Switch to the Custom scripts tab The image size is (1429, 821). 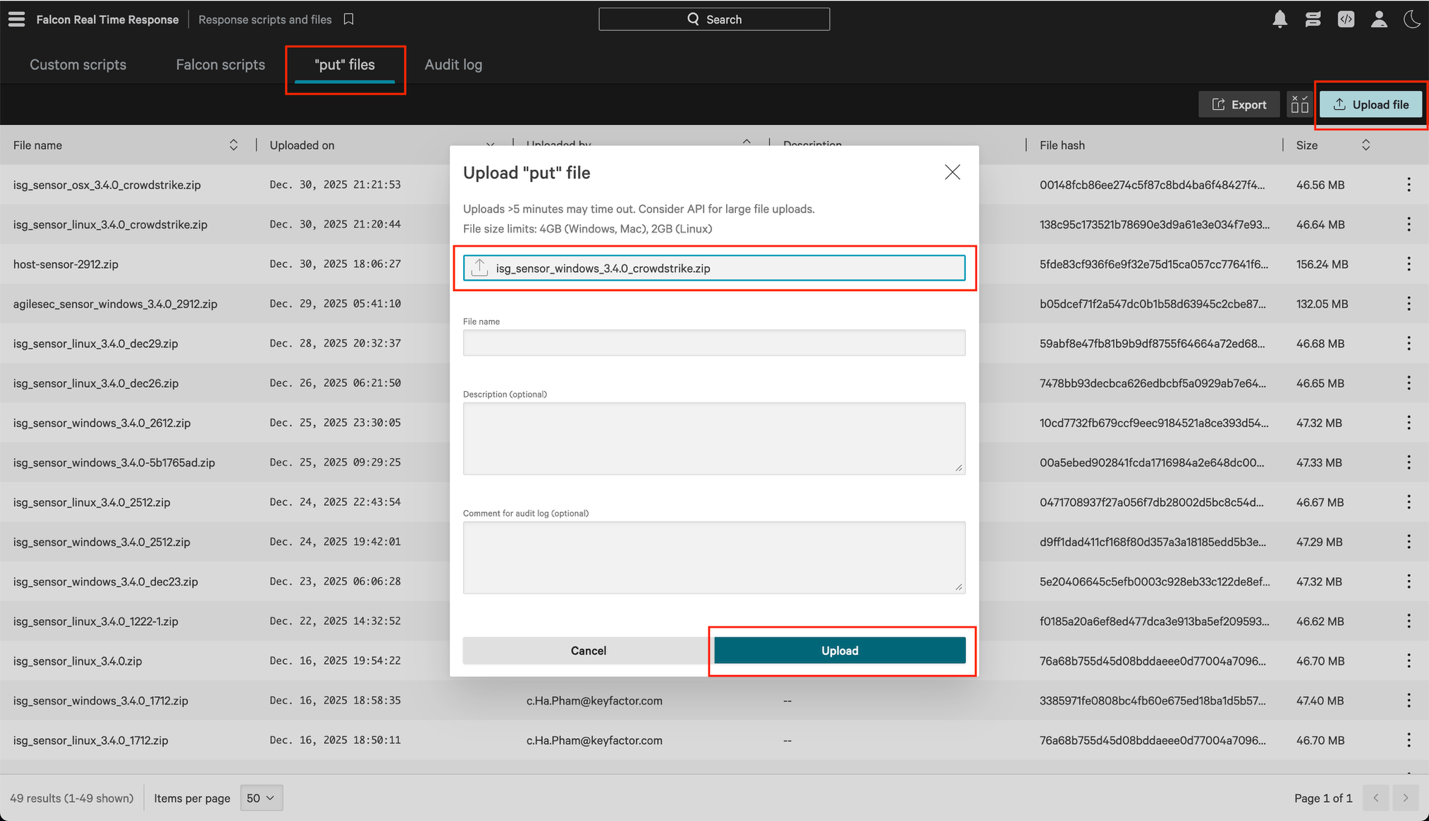[x=77, y=64]
